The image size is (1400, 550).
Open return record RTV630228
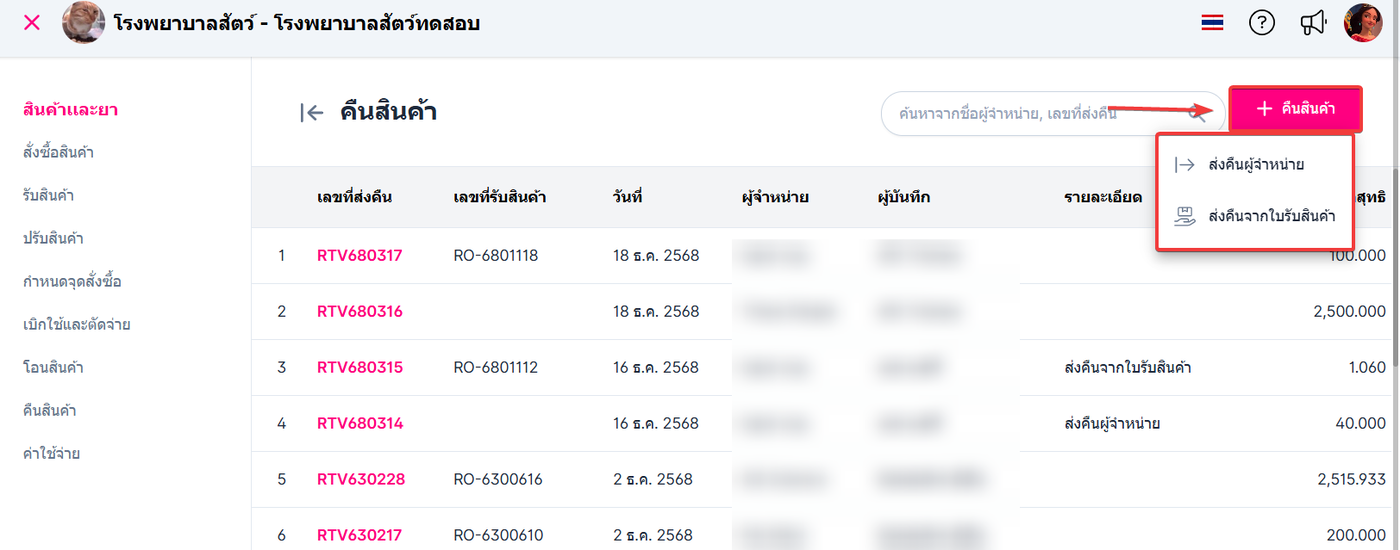(361, 479)
